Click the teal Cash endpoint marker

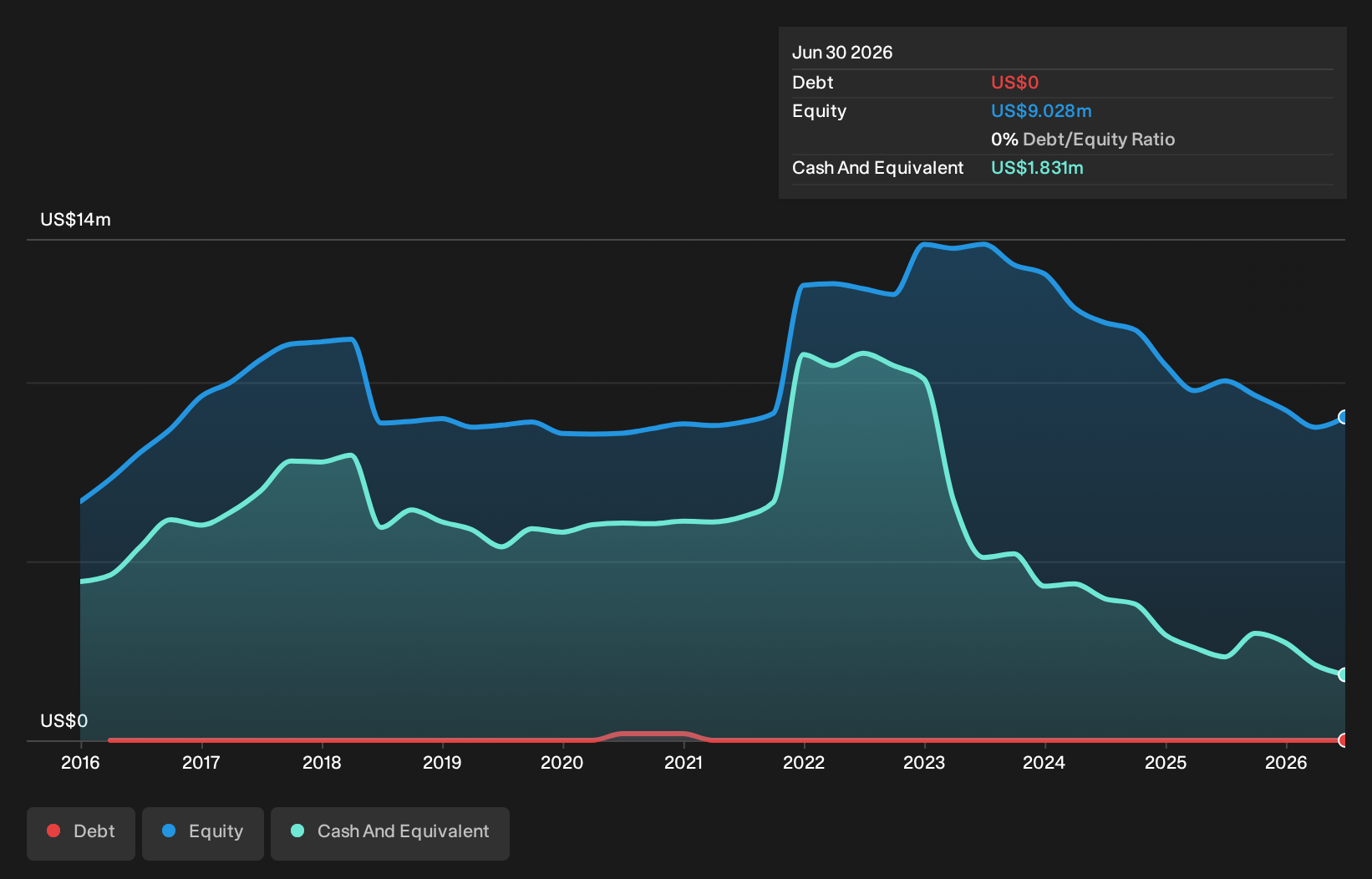tap(1344, 674)
